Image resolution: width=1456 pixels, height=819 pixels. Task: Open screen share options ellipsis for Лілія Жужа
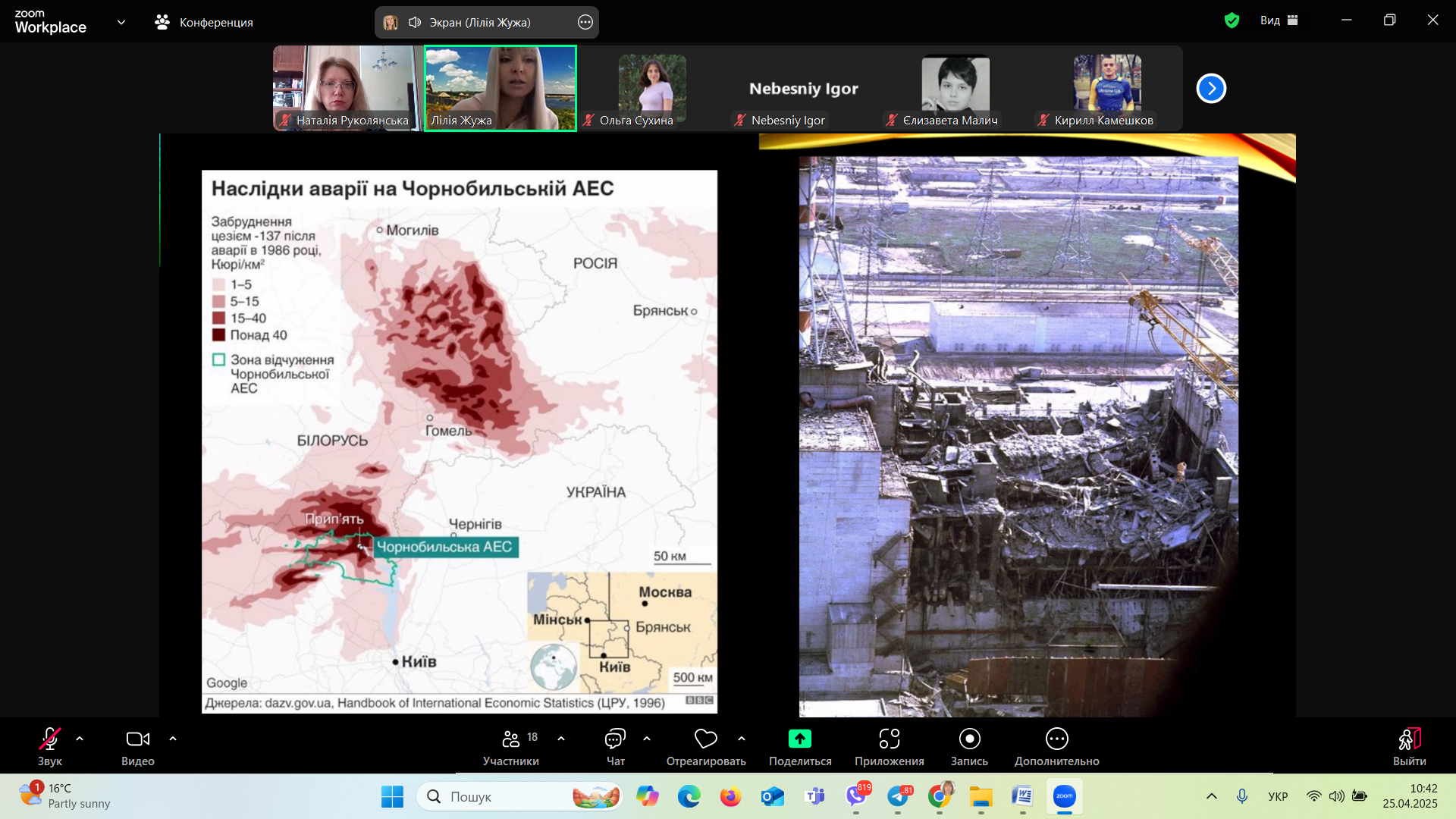585,22
